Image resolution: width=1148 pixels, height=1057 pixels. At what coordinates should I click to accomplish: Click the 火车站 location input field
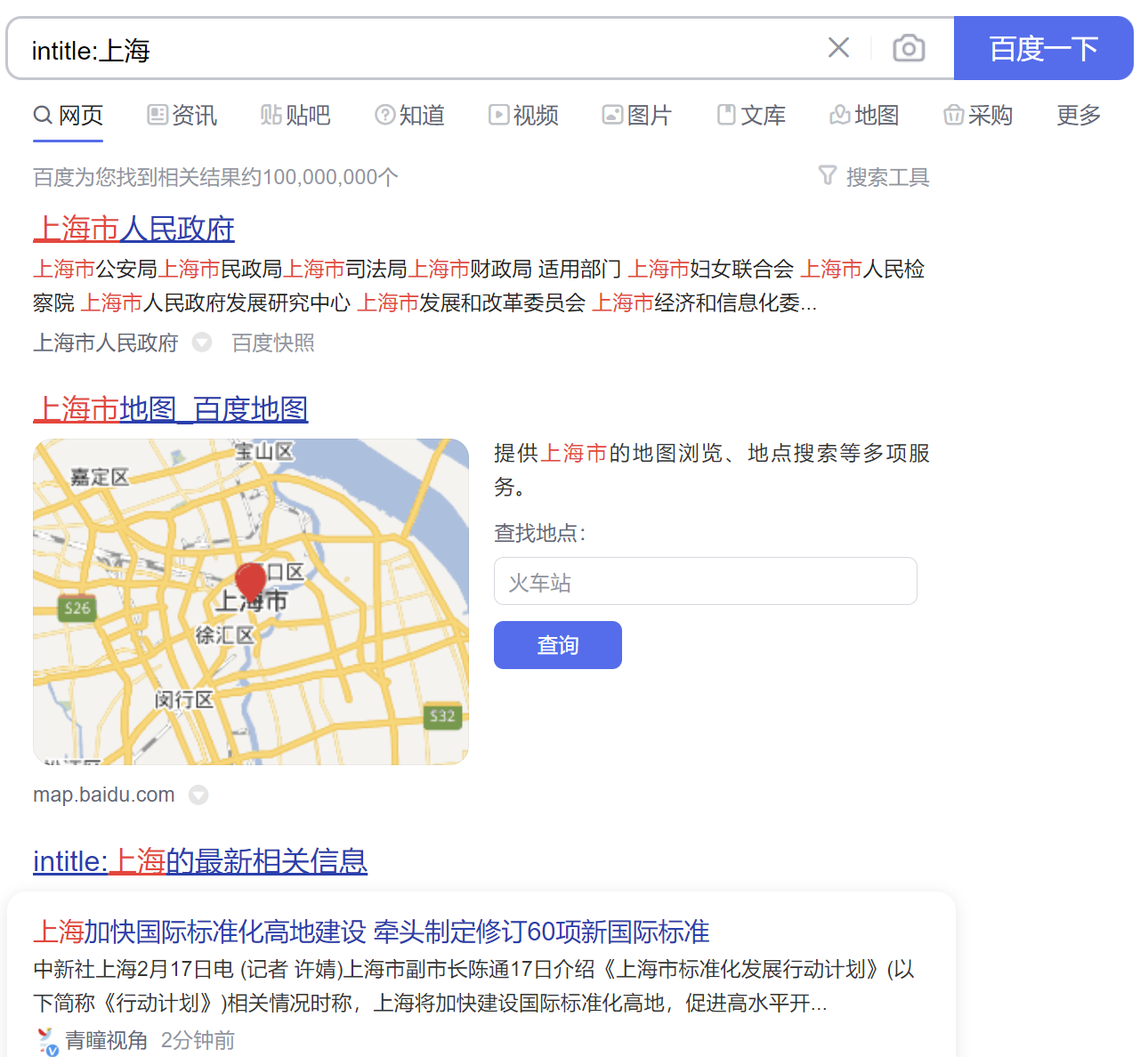[x=705, y=581]
